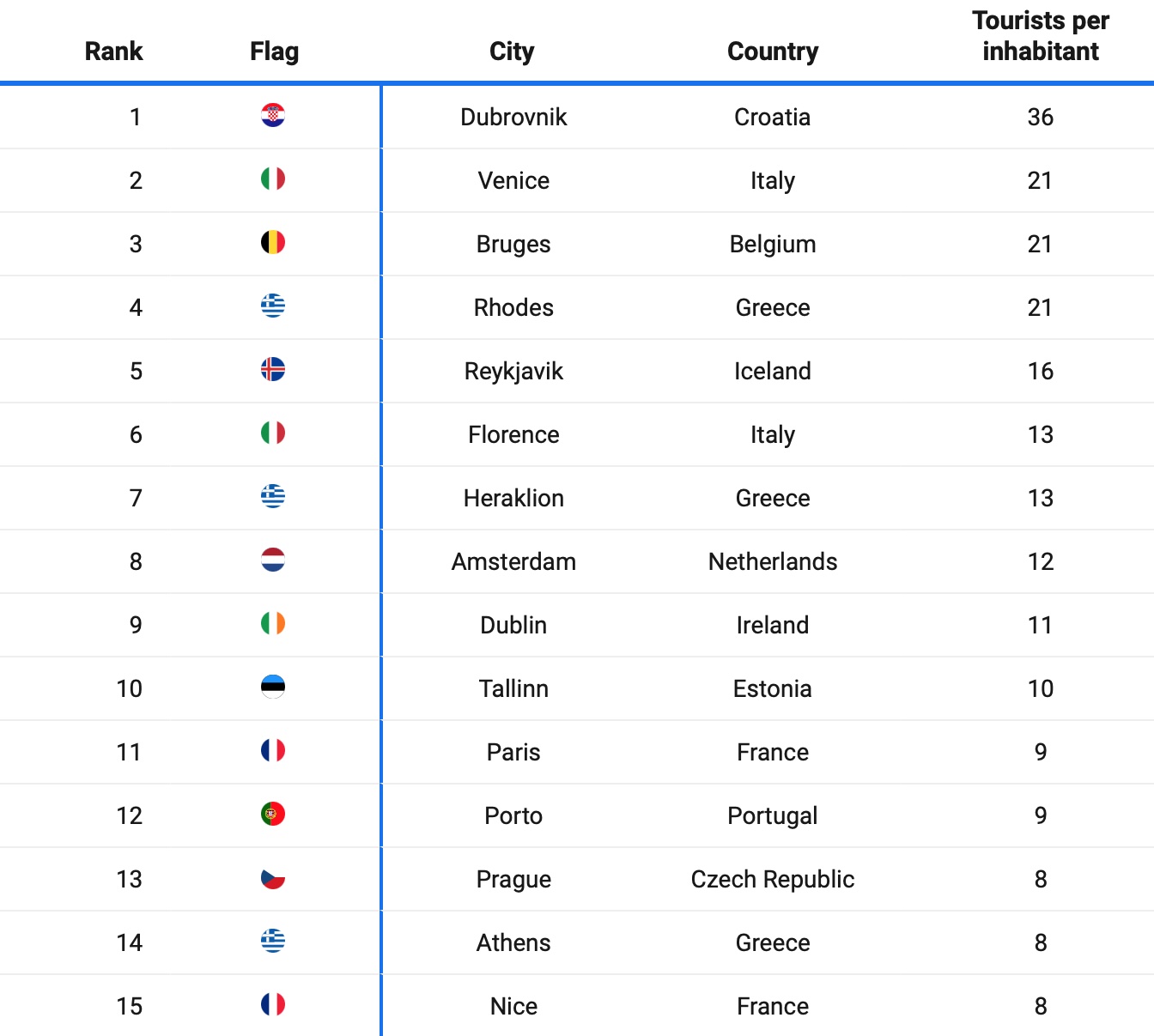Click the Czech Republic country cell
Viewport: 1154px width, 1036px height.
click(773, 879)
